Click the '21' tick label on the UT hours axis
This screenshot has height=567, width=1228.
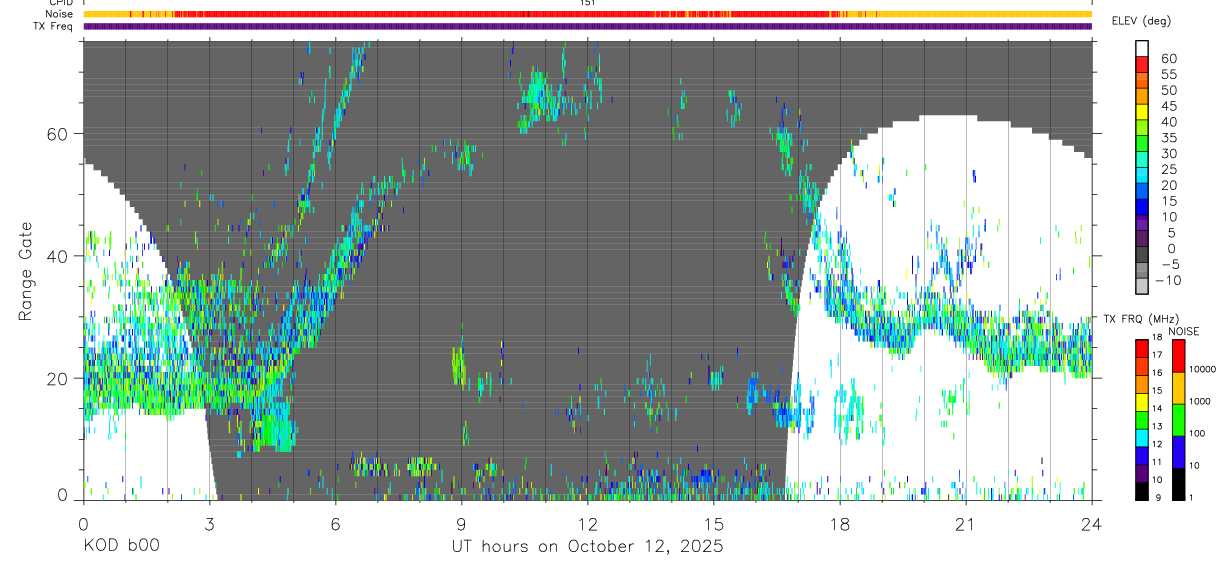tap(965, 523)
